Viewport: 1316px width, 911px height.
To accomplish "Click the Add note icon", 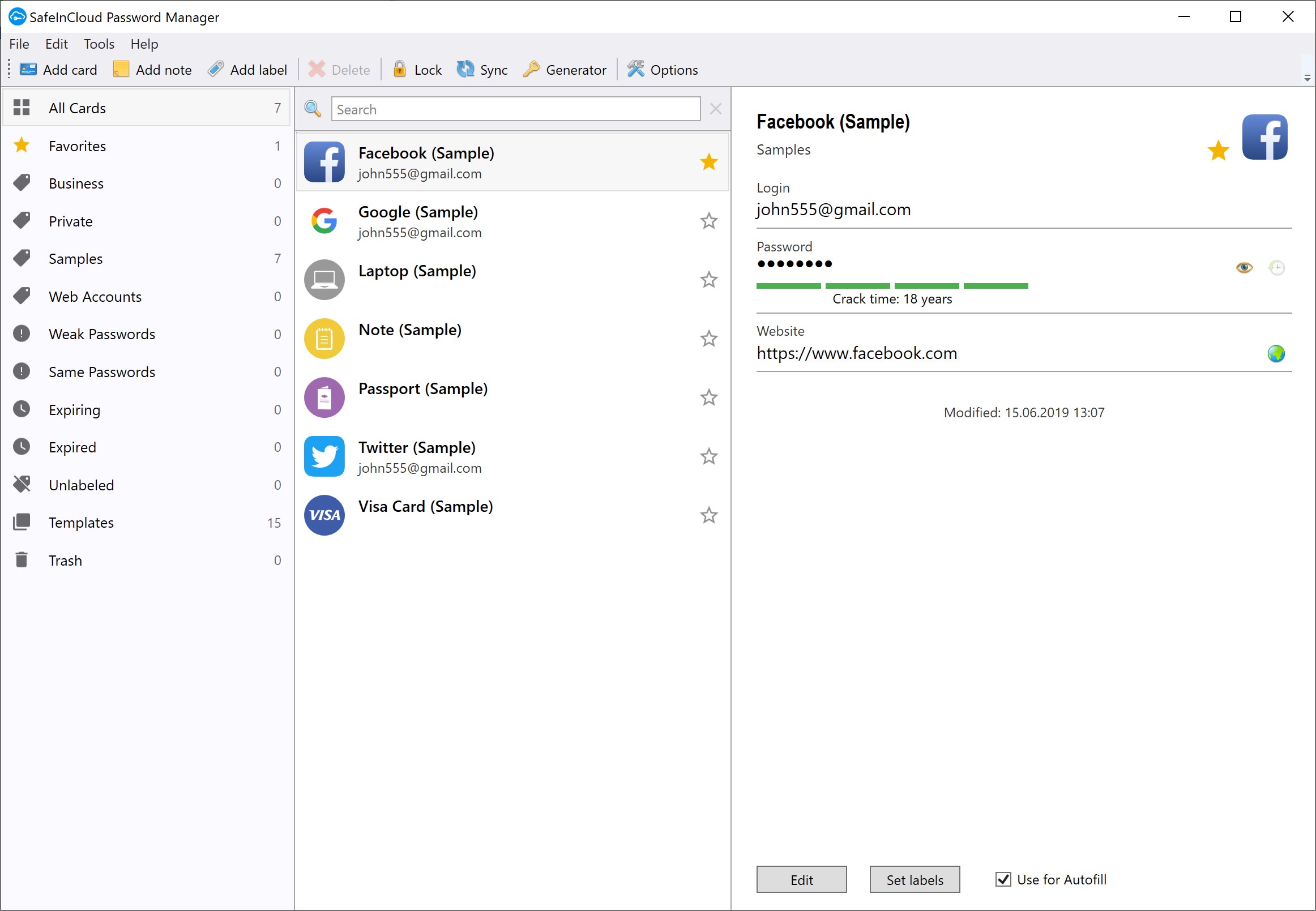I will [121, 70].
